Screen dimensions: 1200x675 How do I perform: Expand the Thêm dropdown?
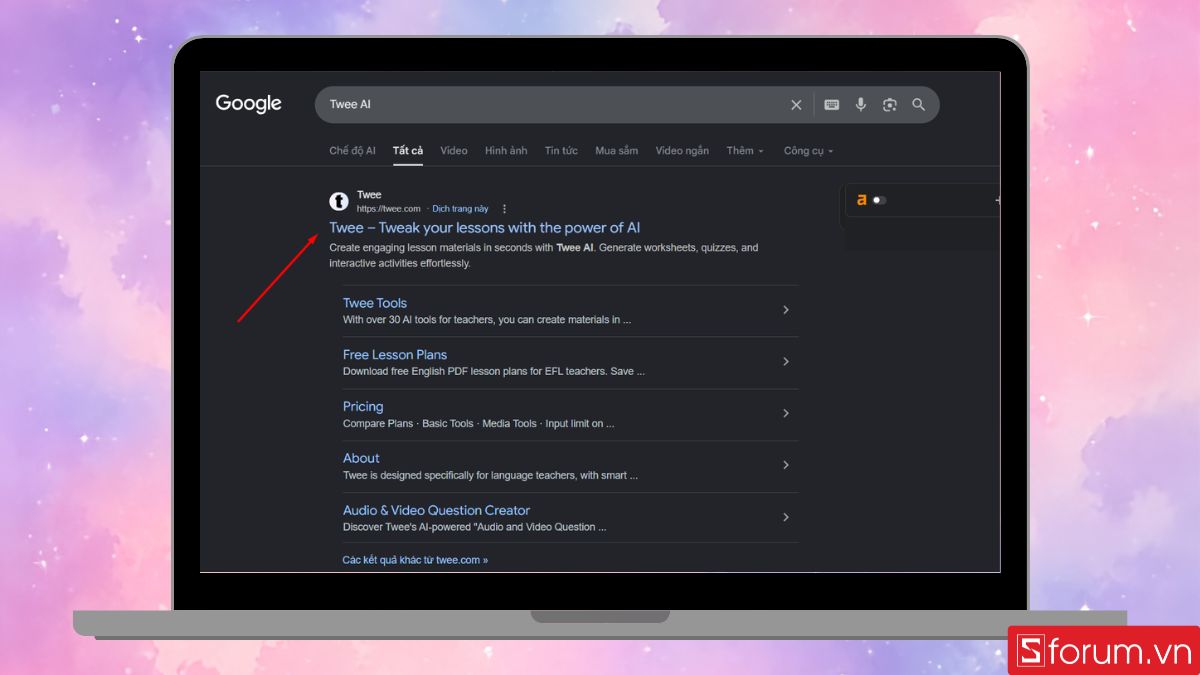745,151
